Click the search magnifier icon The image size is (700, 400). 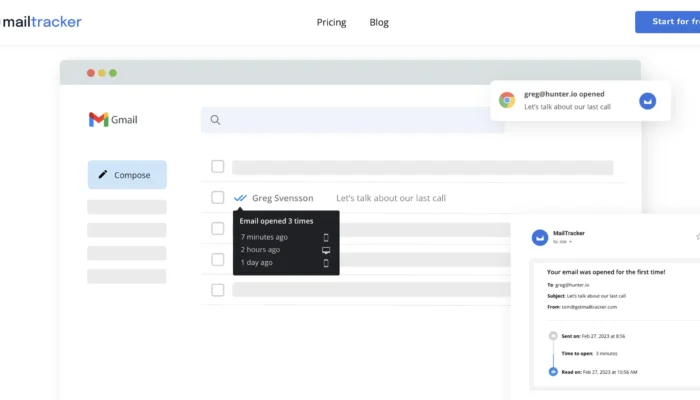coord(215,120)
